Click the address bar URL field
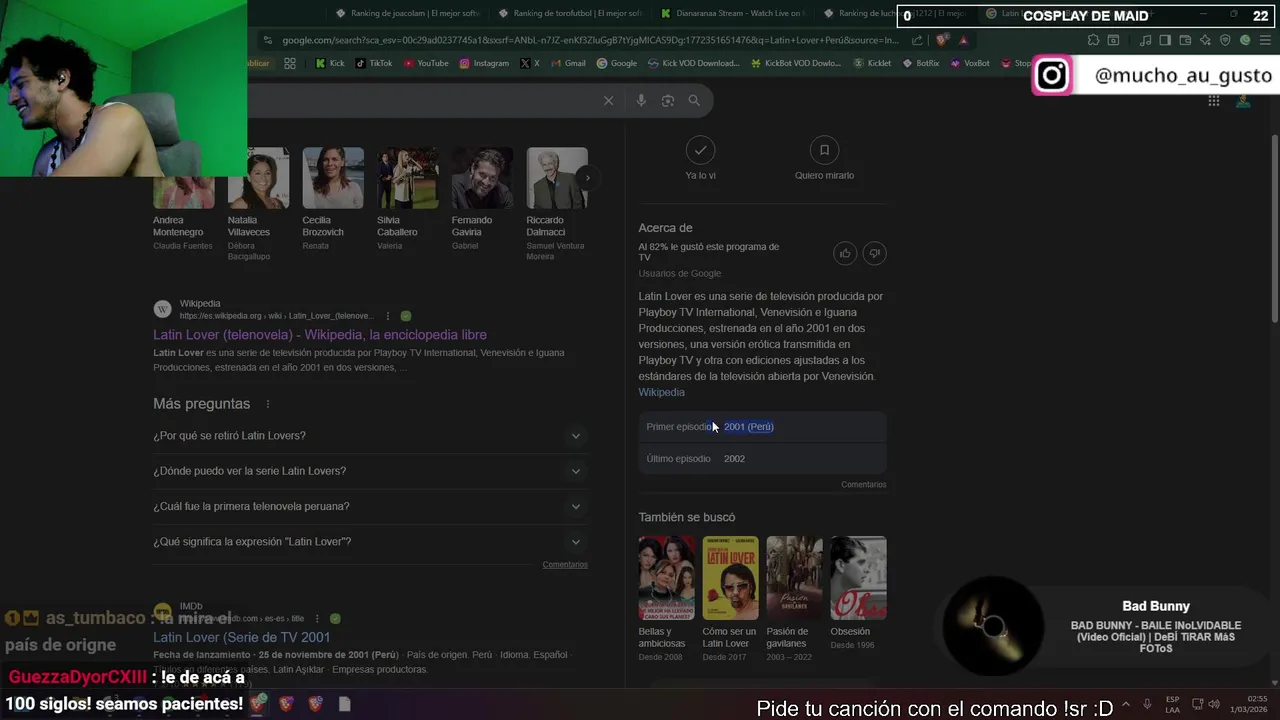 [x=590, y=40]
